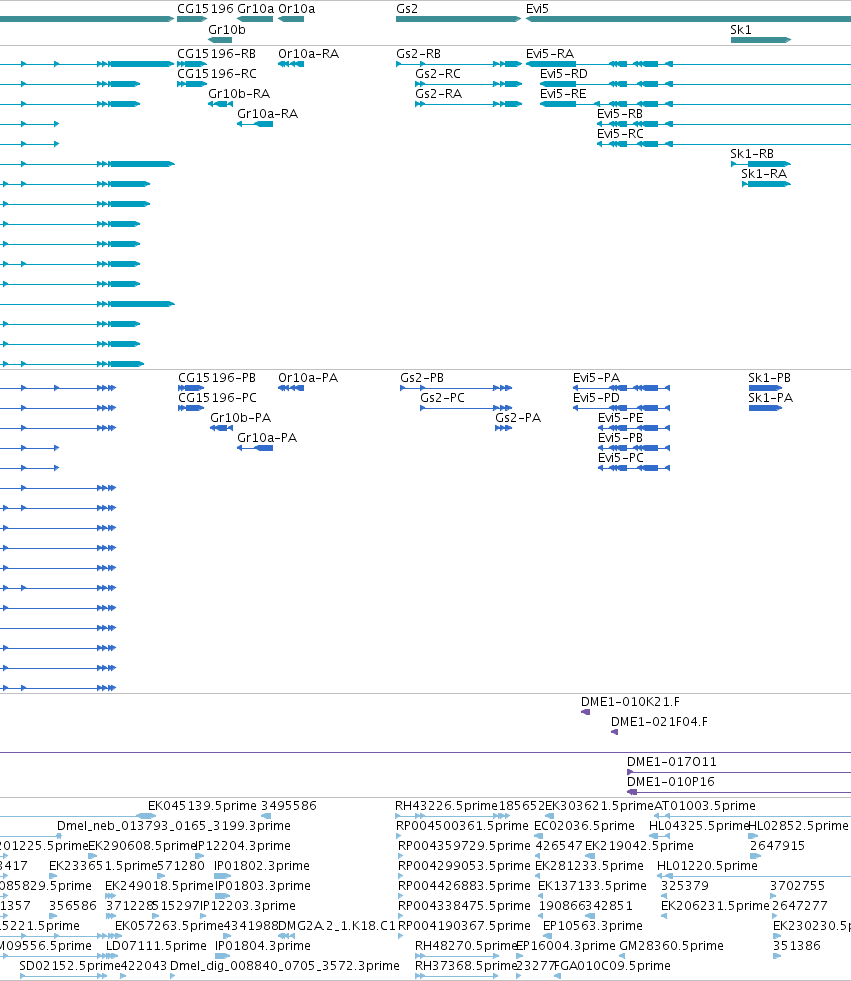Select the Dmel_dig_008840_0705_3572.3prime EST label
Viewport: 851px width, 981px height.
285,966
